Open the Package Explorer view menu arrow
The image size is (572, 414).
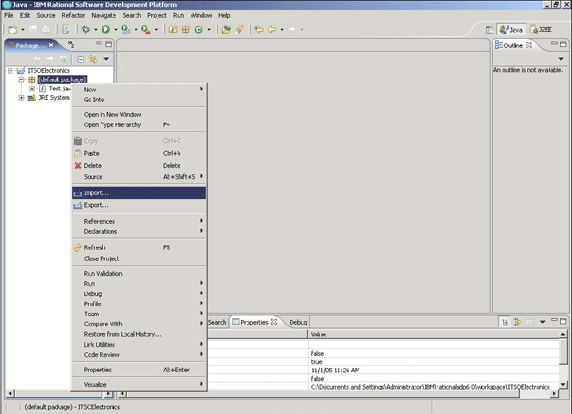(x=106, y=59)
